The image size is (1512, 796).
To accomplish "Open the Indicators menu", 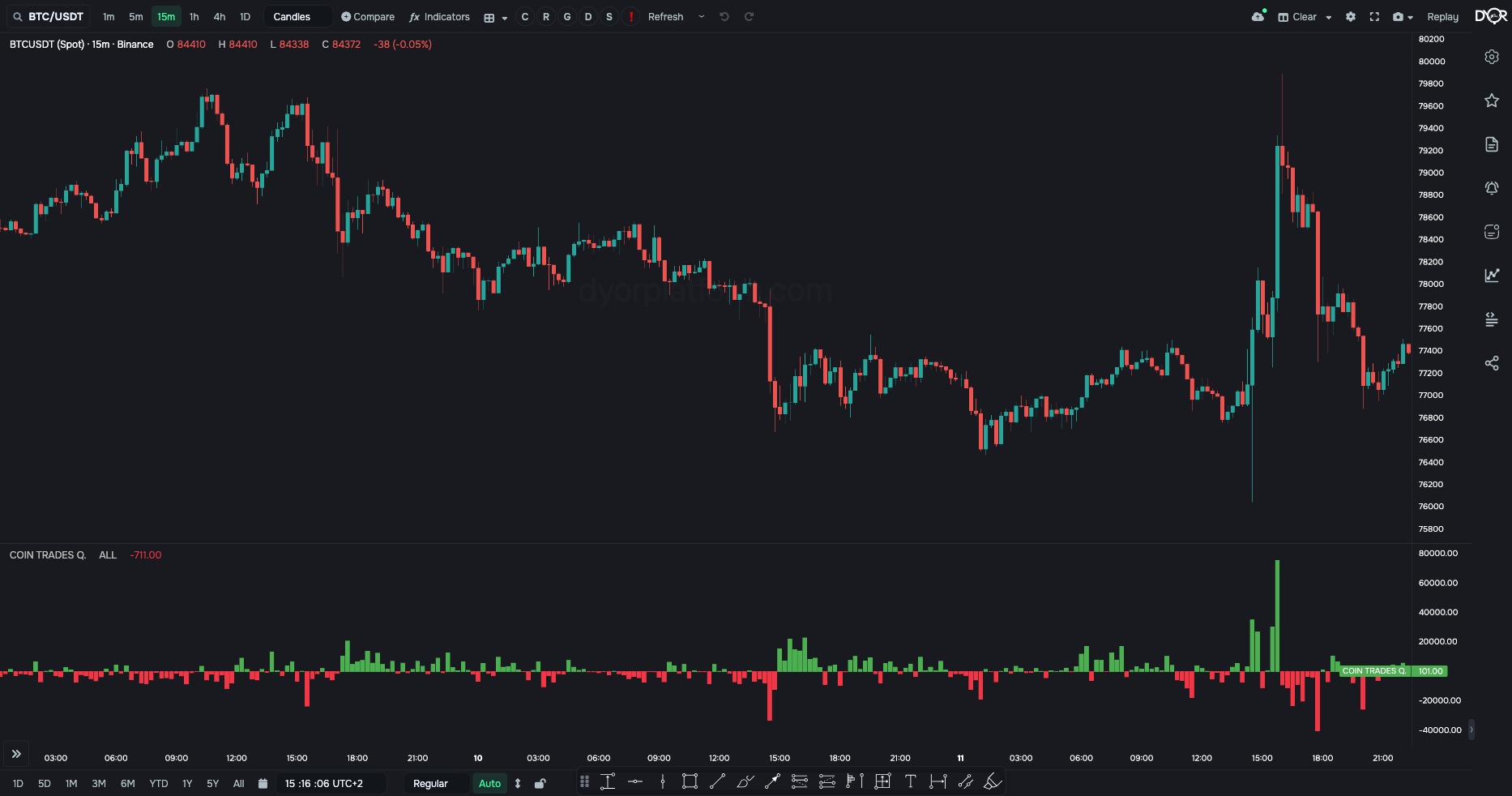I will tap(440, 17).
